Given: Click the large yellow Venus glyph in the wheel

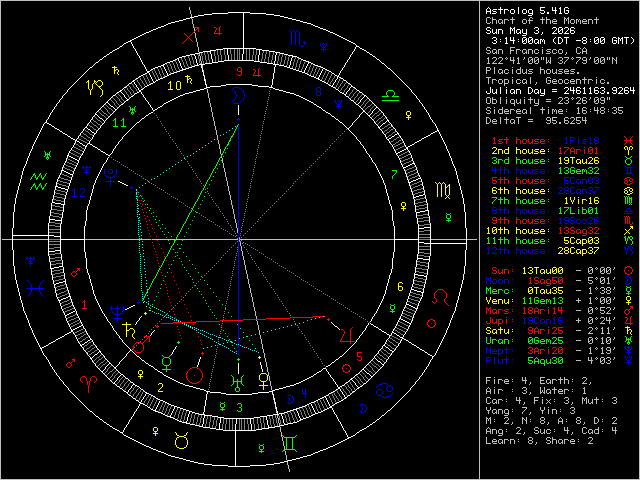Looking at the screenshot, I should point(264,381).
